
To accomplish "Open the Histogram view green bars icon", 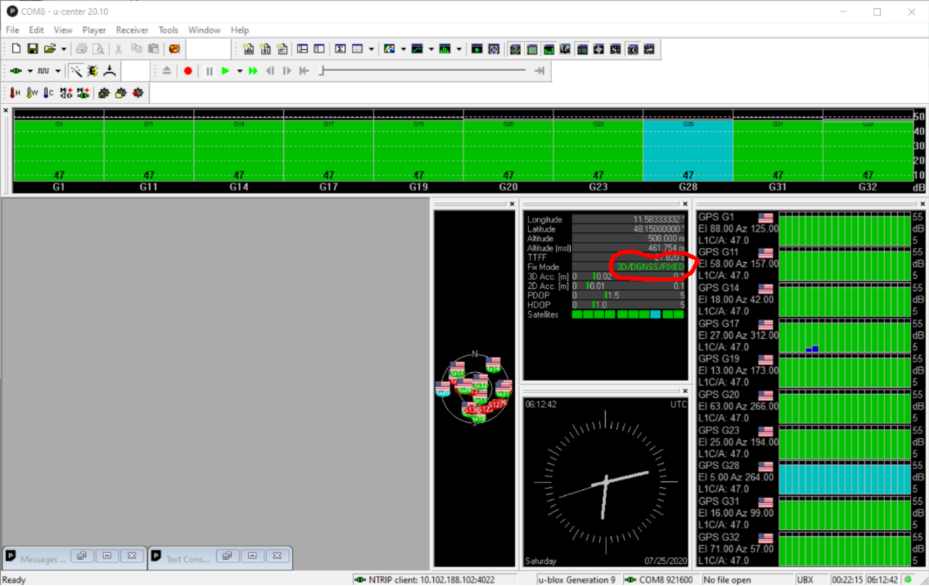I will pos(445,49).
